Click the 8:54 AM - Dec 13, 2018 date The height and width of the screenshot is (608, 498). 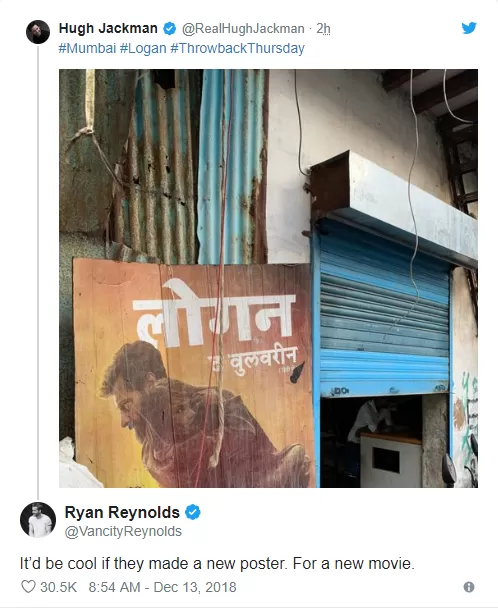(163, 587)
